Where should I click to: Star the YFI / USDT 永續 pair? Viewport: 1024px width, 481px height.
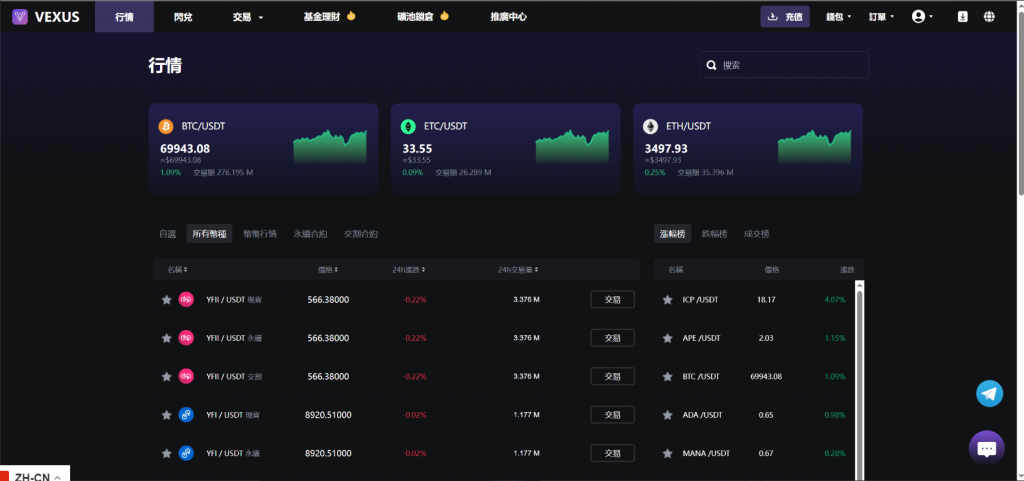167,453
